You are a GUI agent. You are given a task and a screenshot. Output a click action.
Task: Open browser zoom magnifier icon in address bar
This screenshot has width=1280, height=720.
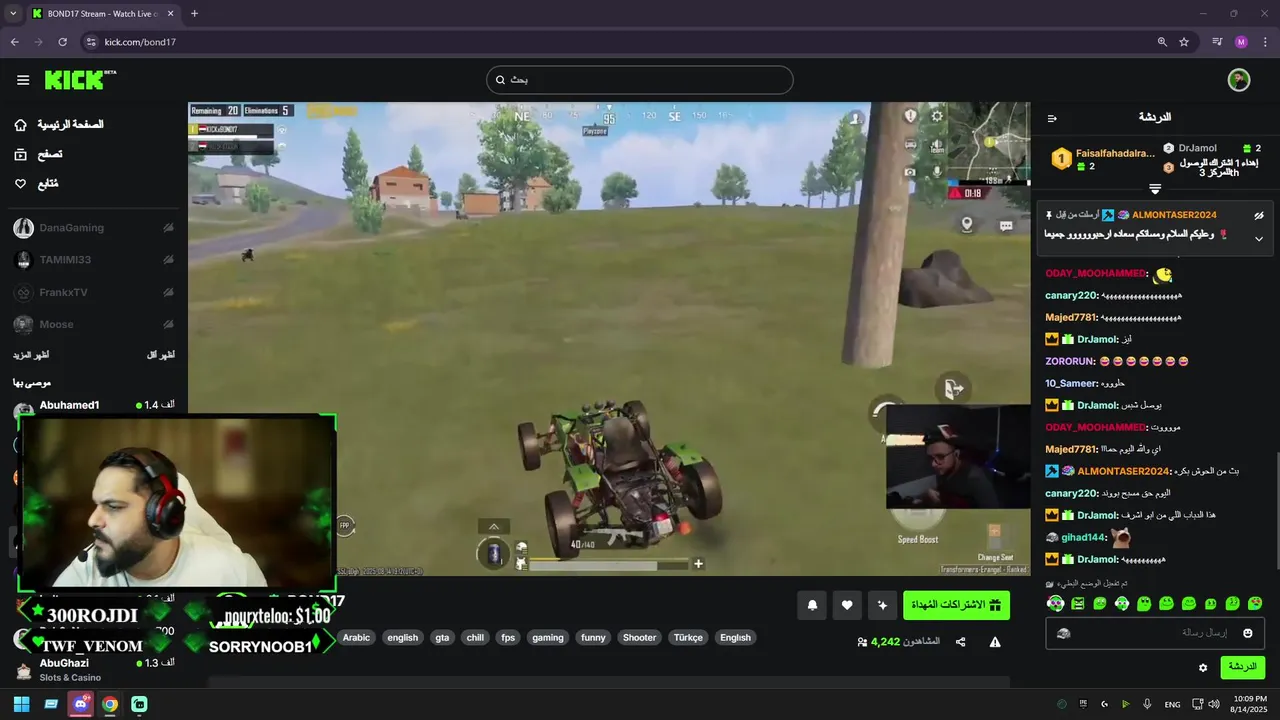1162,42
